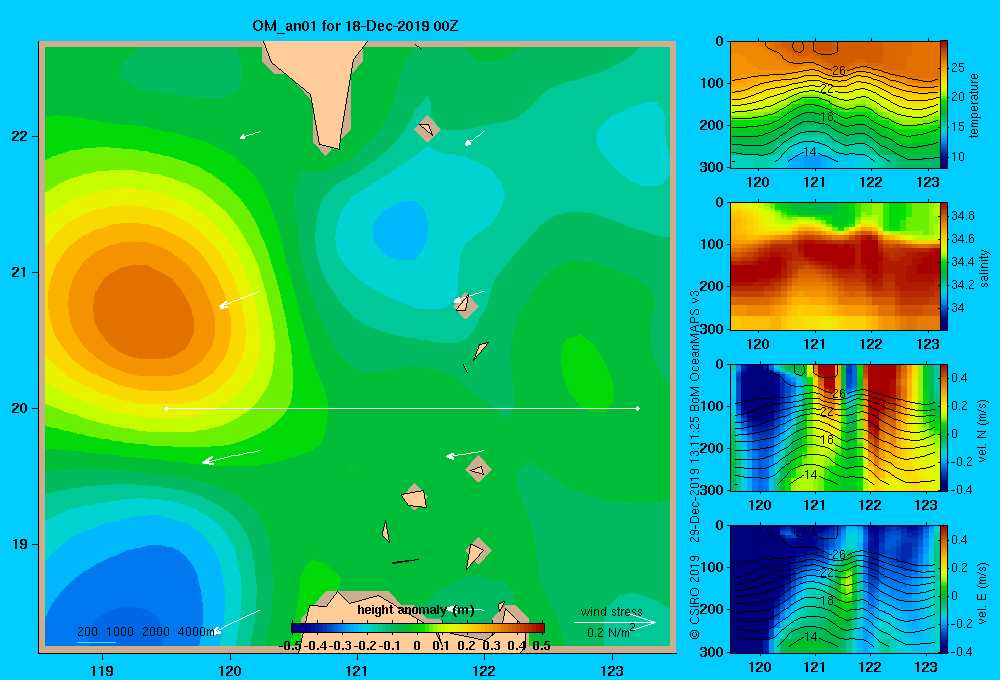
Task: Click the 'vel. E (m/s)' axis label
Action: [x=982, y=592]
